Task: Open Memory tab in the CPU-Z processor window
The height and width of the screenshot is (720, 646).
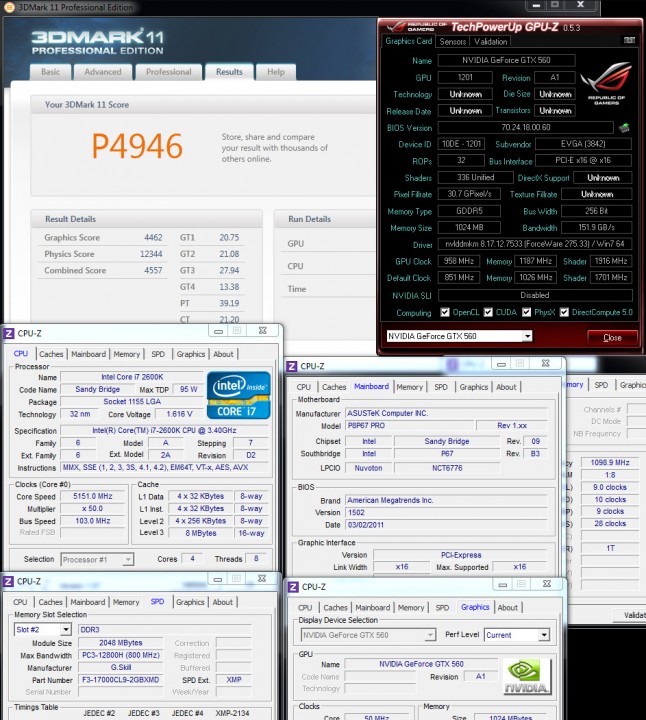Action: tap(127, 354)
